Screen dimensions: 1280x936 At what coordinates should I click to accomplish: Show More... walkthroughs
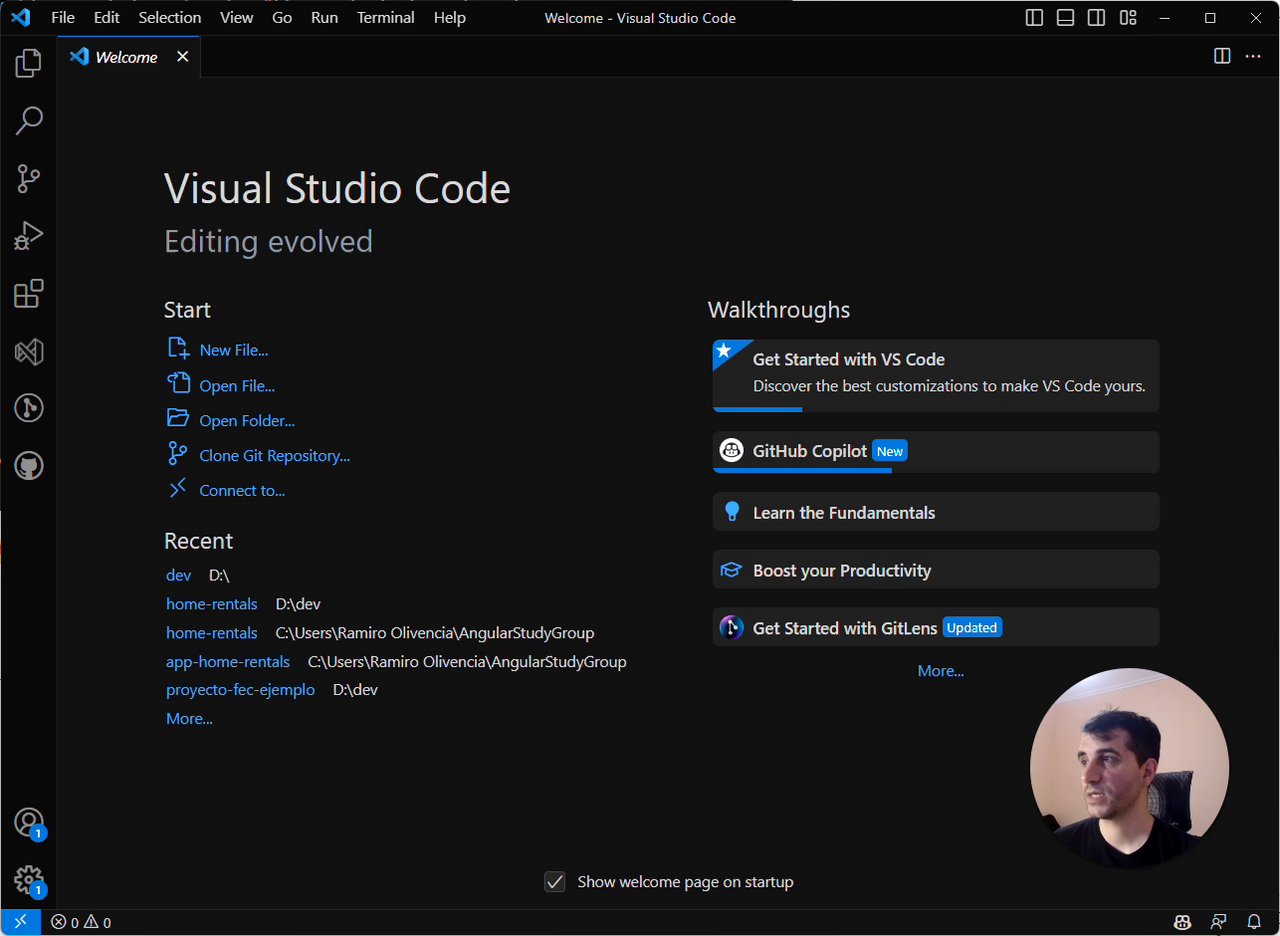click(941, 671)
